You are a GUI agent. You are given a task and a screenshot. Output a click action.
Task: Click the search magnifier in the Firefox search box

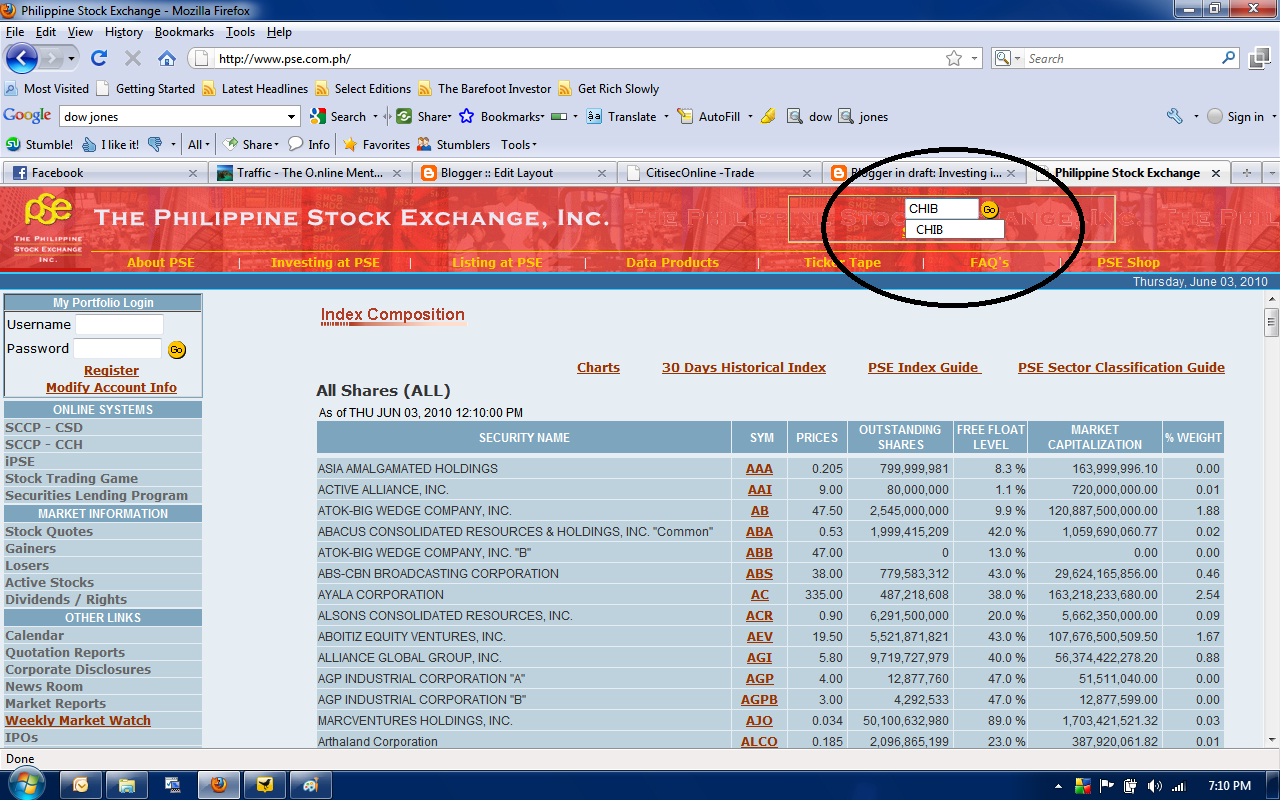click(x=1229, y=58)
